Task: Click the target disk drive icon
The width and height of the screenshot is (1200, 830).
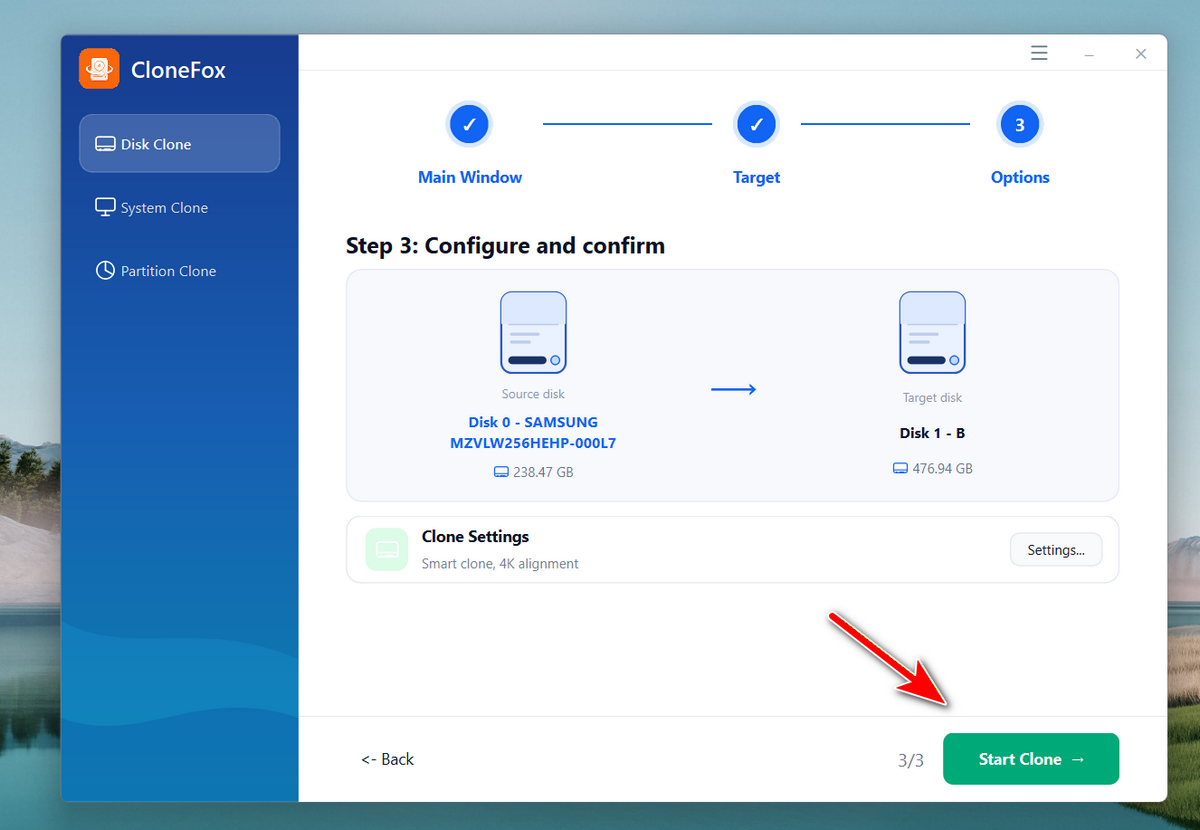Action: click(932, 333)
